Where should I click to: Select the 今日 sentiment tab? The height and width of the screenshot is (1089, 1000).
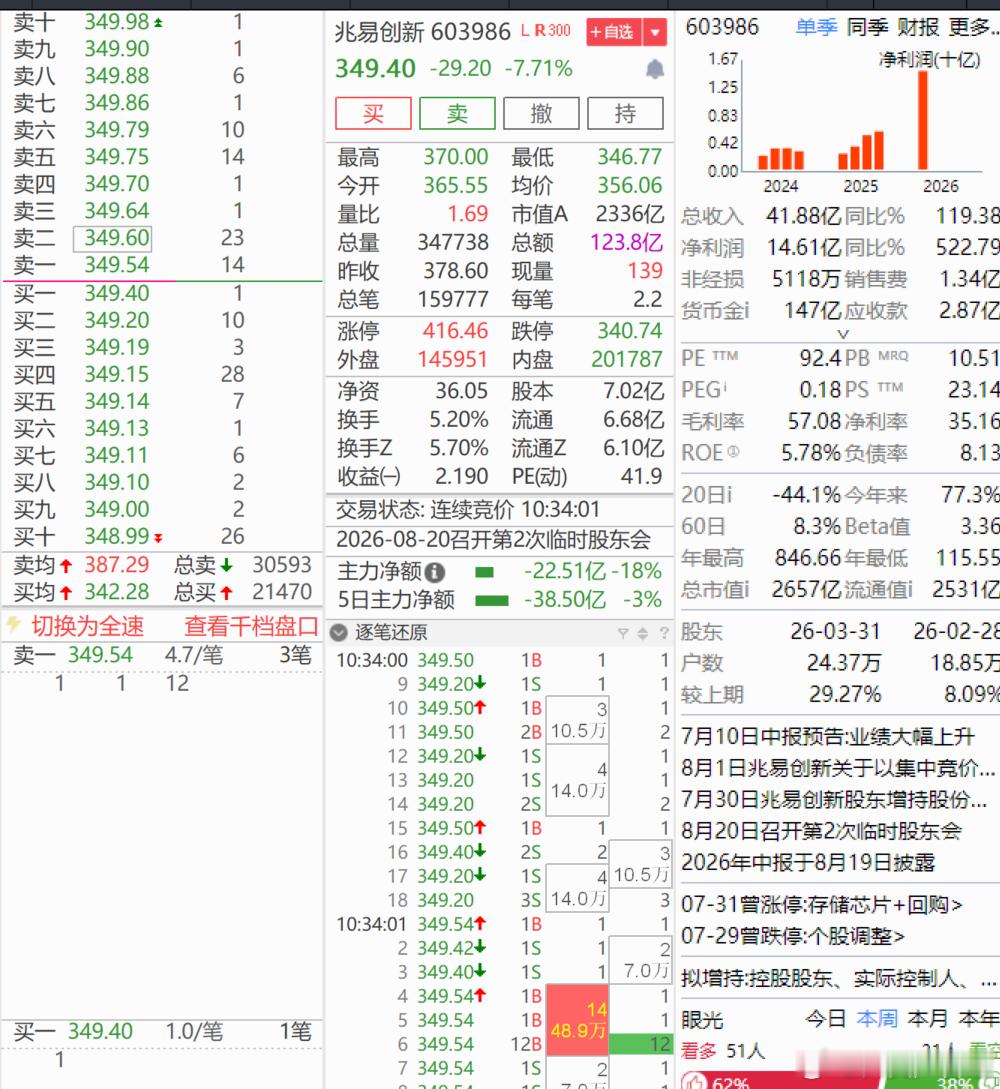tap(825, 1019)
